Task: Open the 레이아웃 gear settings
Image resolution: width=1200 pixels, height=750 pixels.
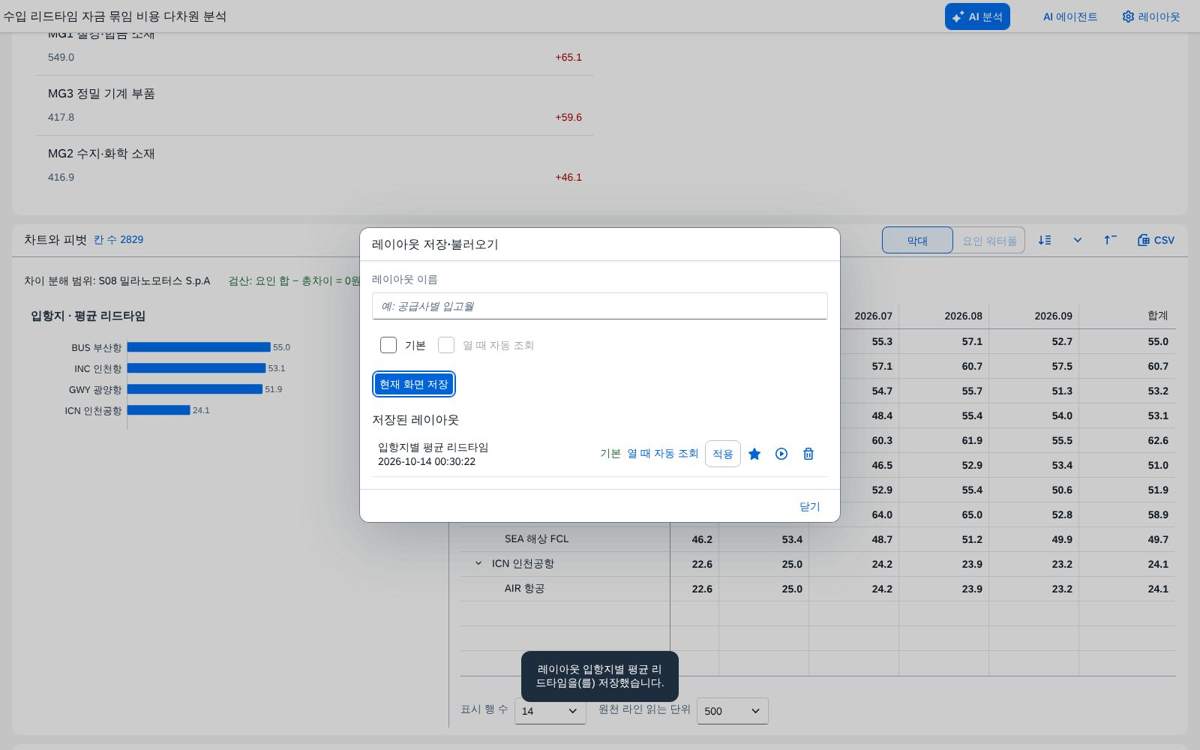Action: pos(1151,16)
